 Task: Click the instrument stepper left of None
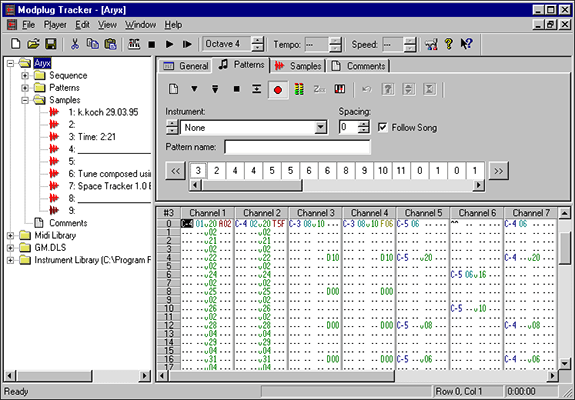coord(172,127)
